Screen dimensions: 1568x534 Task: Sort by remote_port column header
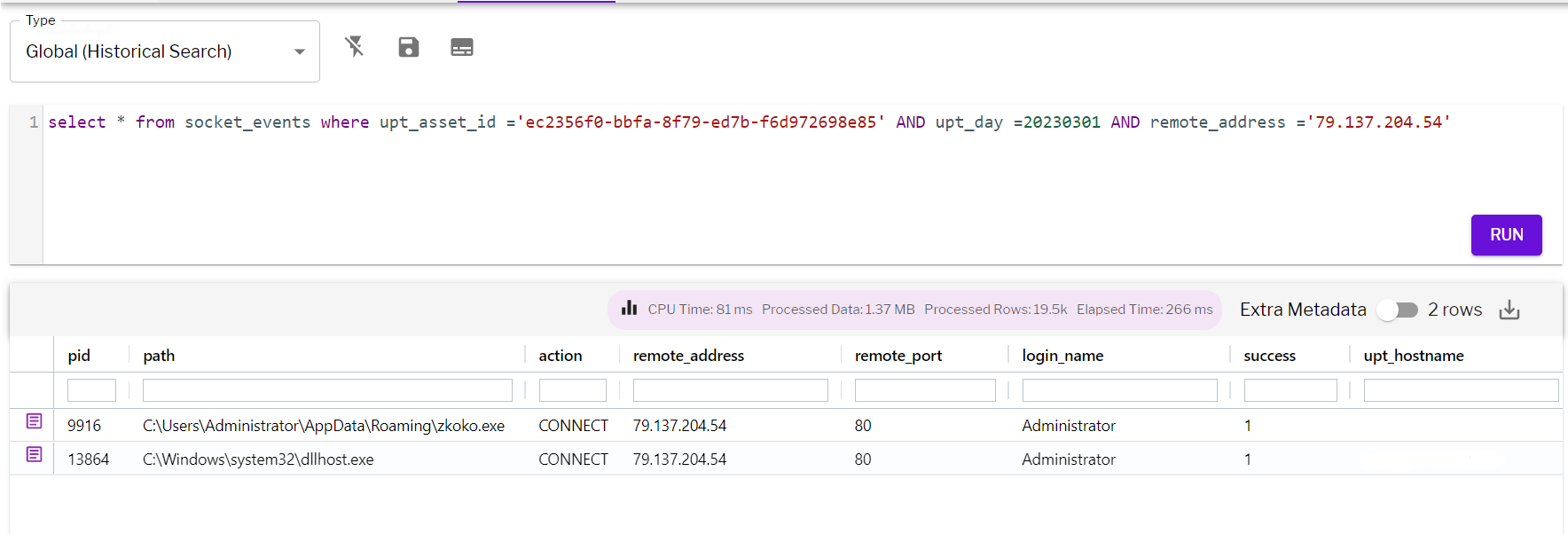pyautogui.click(x=898, y=356)
